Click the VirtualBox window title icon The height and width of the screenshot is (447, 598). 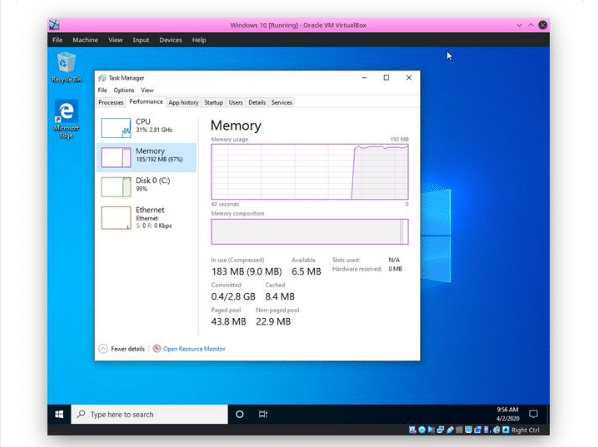[54, 25]
